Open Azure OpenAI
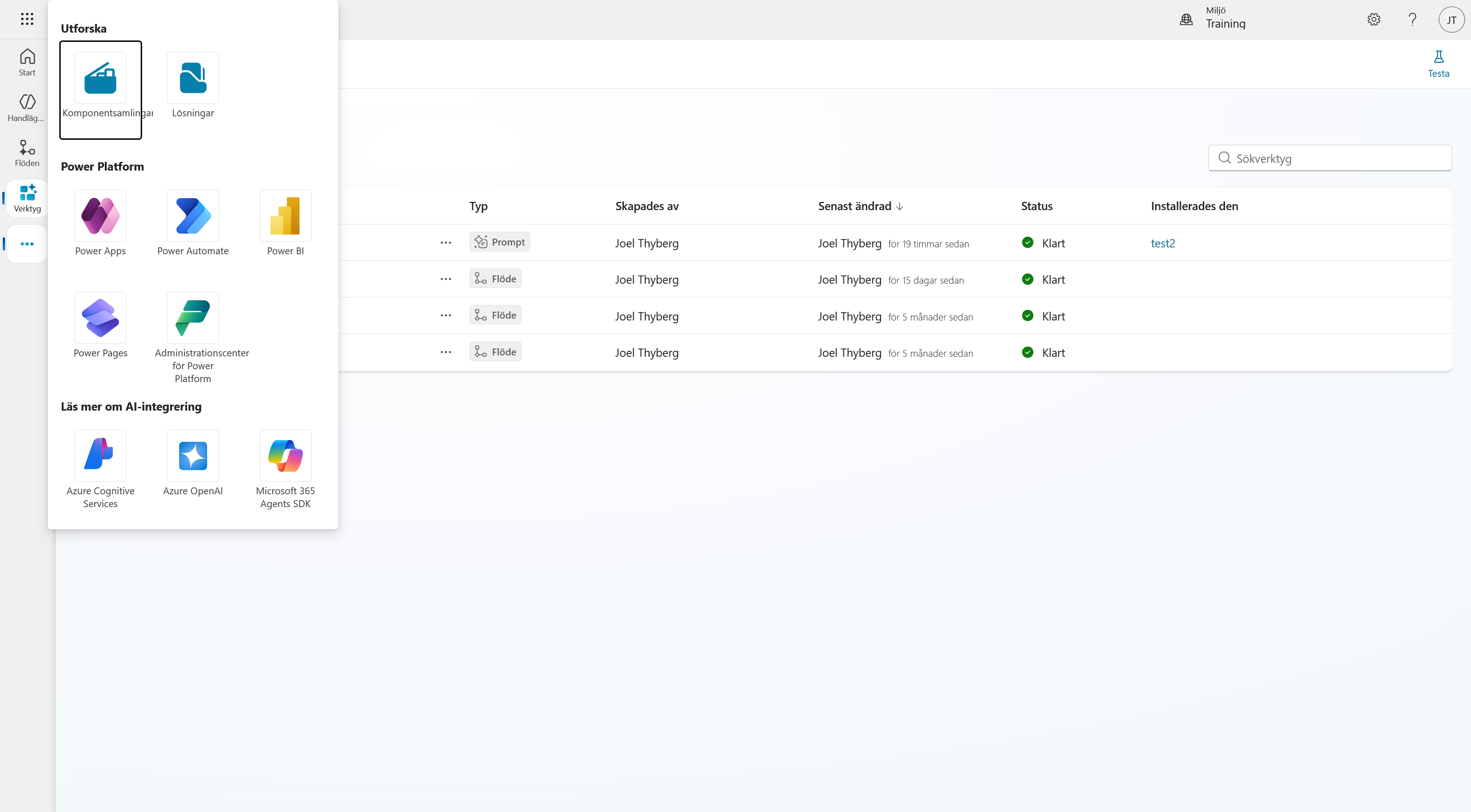 [x=193, y=463]
